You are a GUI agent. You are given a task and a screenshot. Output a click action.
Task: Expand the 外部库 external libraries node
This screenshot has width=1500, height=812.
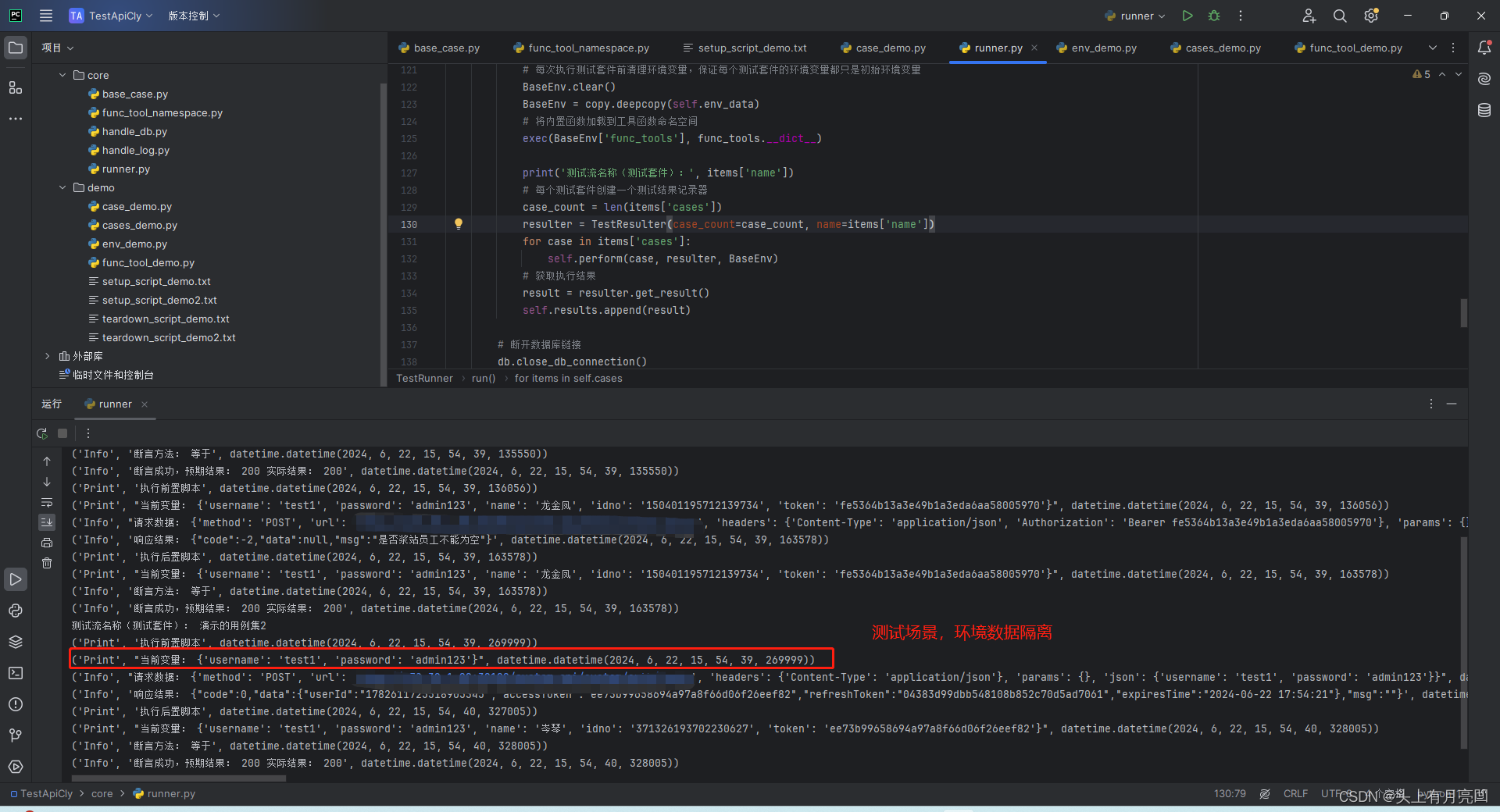pyautogui.click(x=48, y=356)
